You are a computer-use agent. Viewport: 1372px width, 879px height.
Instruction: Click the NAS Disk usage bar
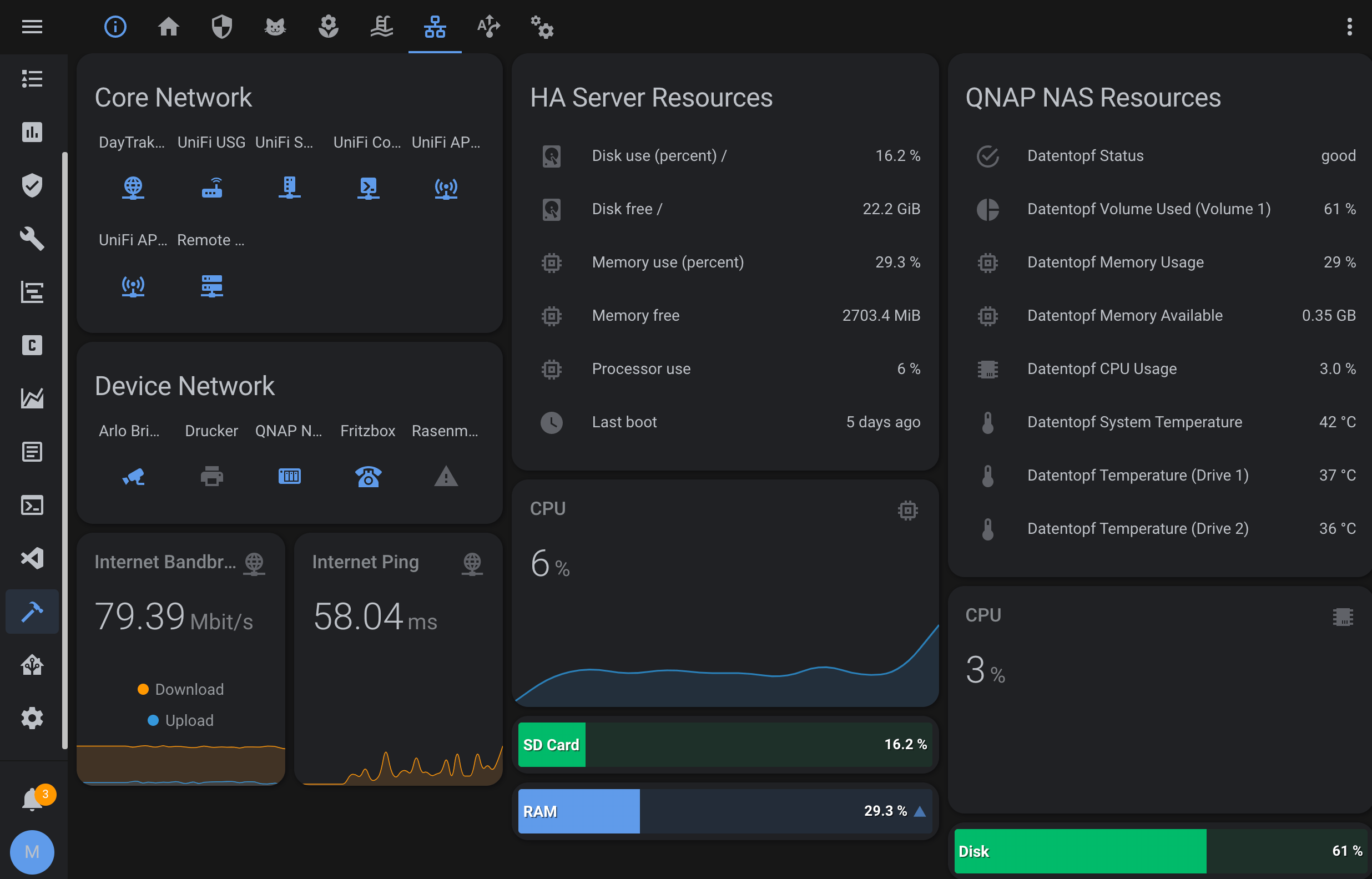click(1162, 851)
